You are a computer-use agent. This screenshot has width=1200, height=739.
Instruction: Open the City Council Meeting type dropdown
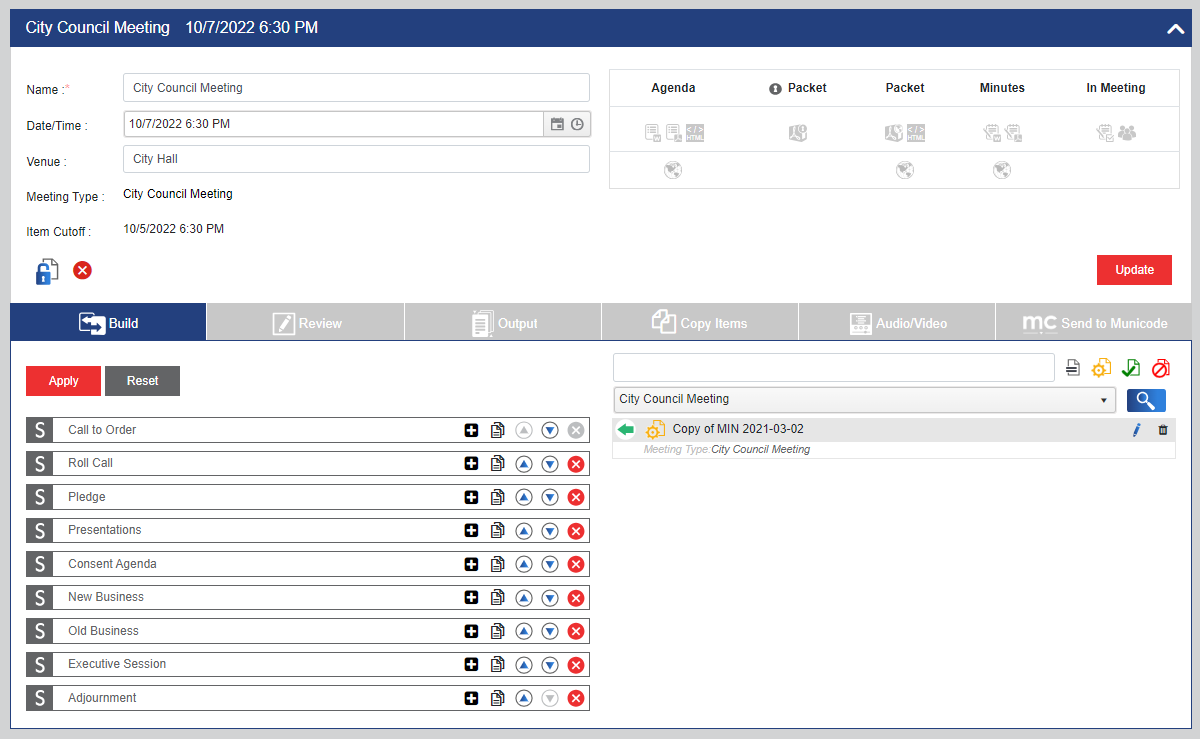pos(865,399)
